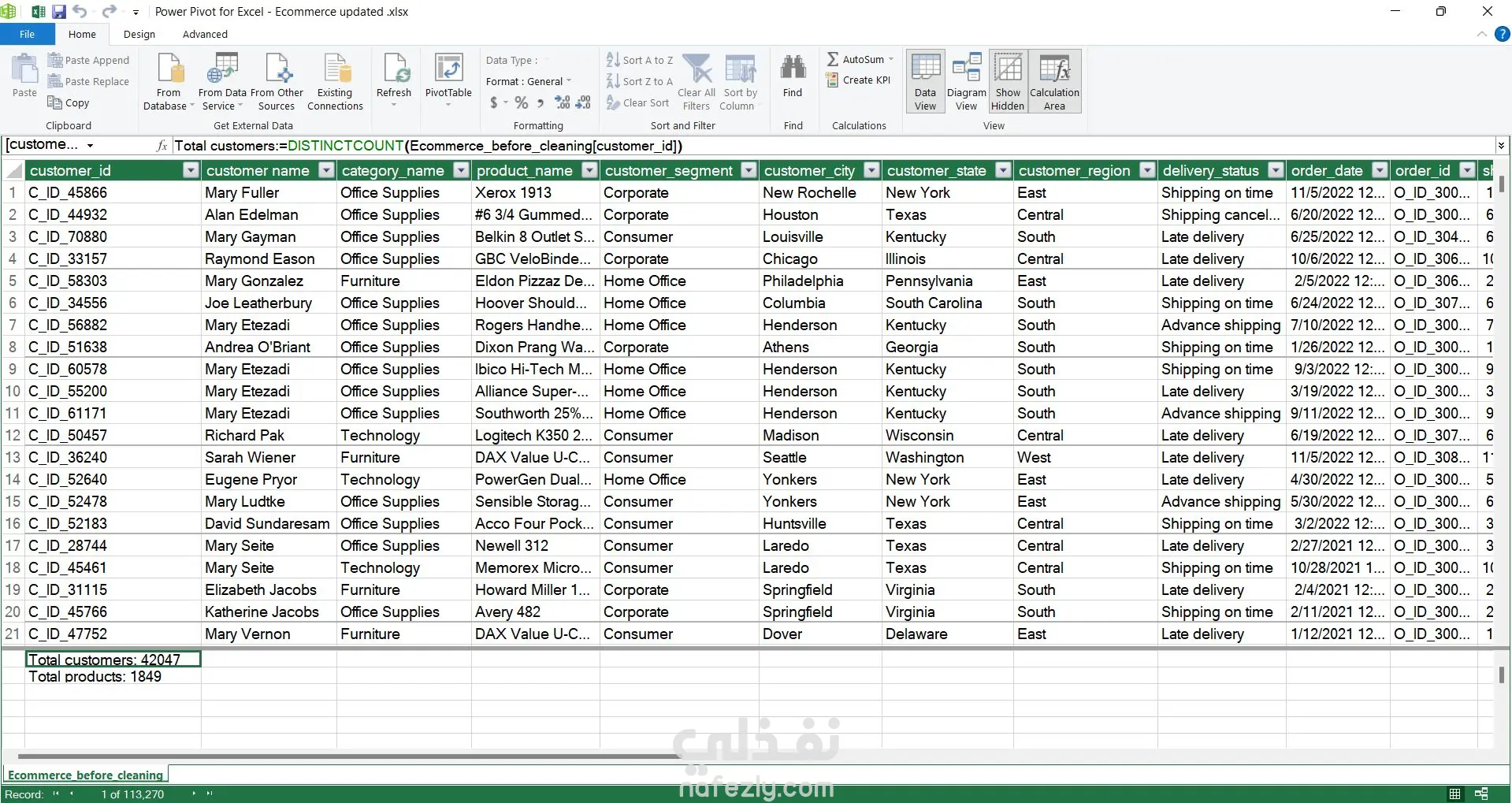Select cell 'Xerox 1913'
The height and width of the screenshot is (803, 1512).
[535, 192]
